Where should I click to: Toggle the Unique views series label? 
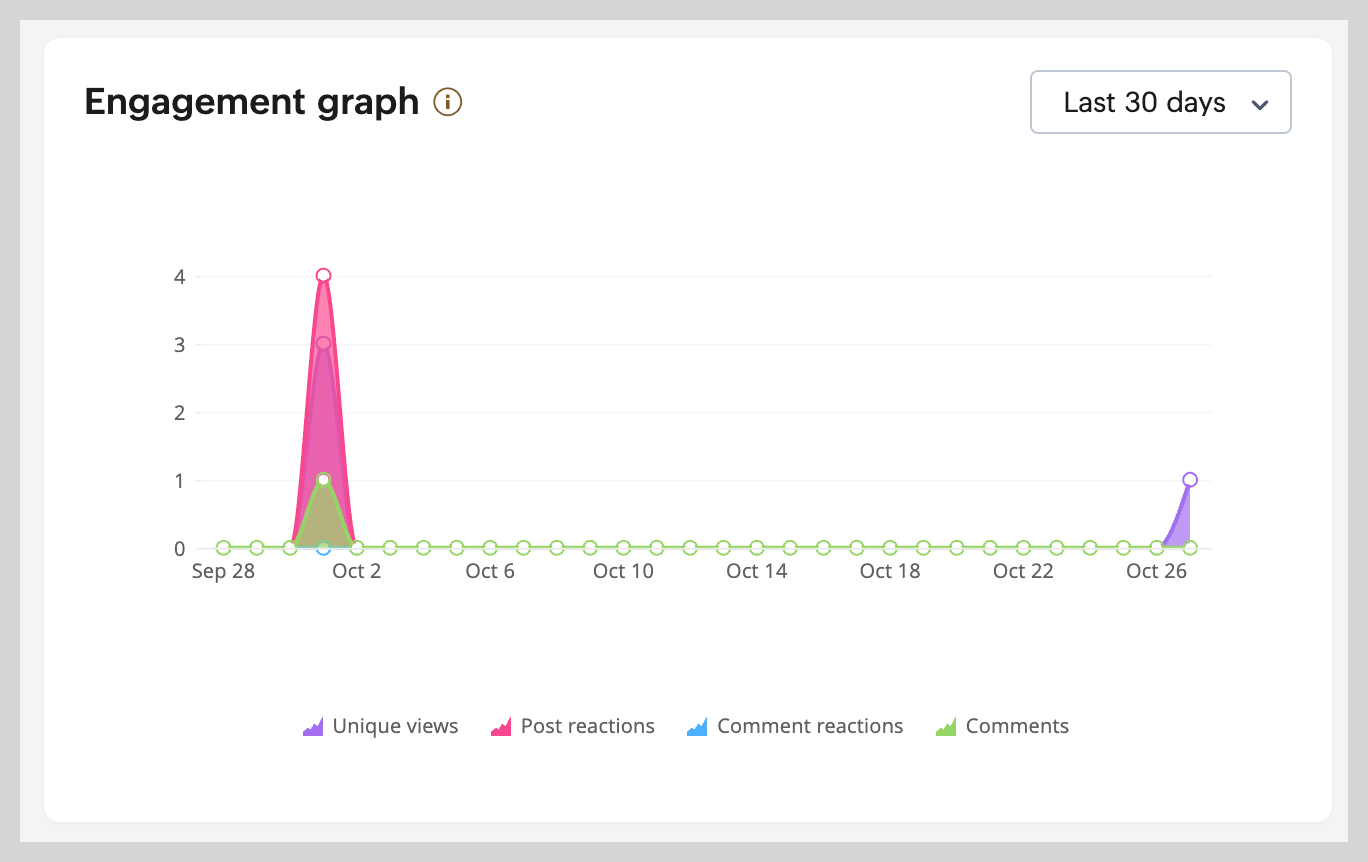(x=395, y=727)
